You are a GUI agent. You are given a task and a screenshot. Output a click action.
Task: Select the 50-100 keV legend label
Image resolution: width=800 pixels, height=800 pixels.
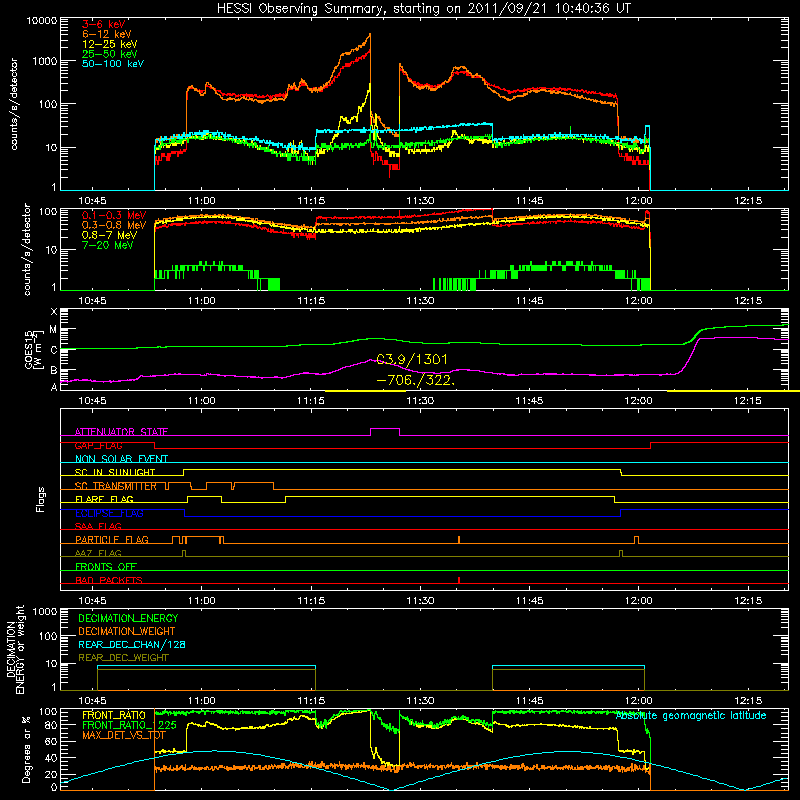(x=113, y=64)
